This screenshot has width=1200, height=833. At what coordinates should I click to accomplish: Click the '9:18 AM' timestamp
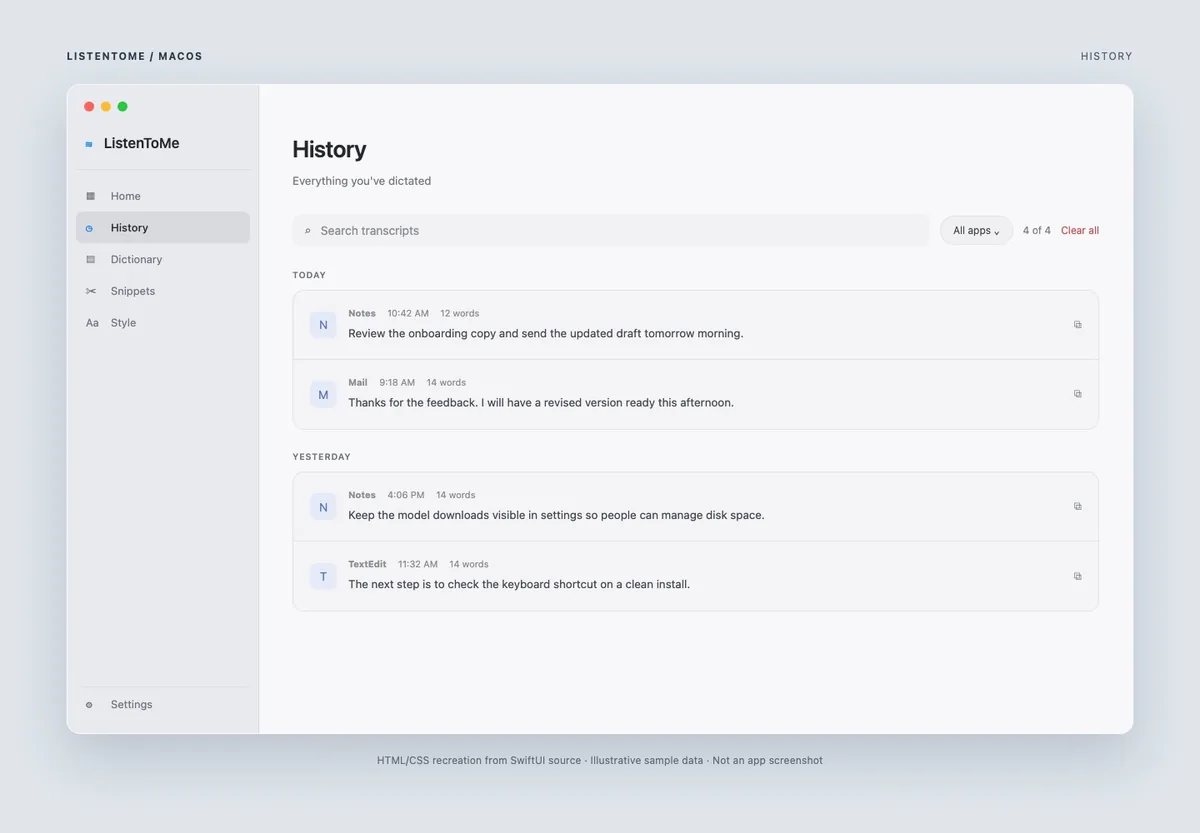[x=397, y=382]
